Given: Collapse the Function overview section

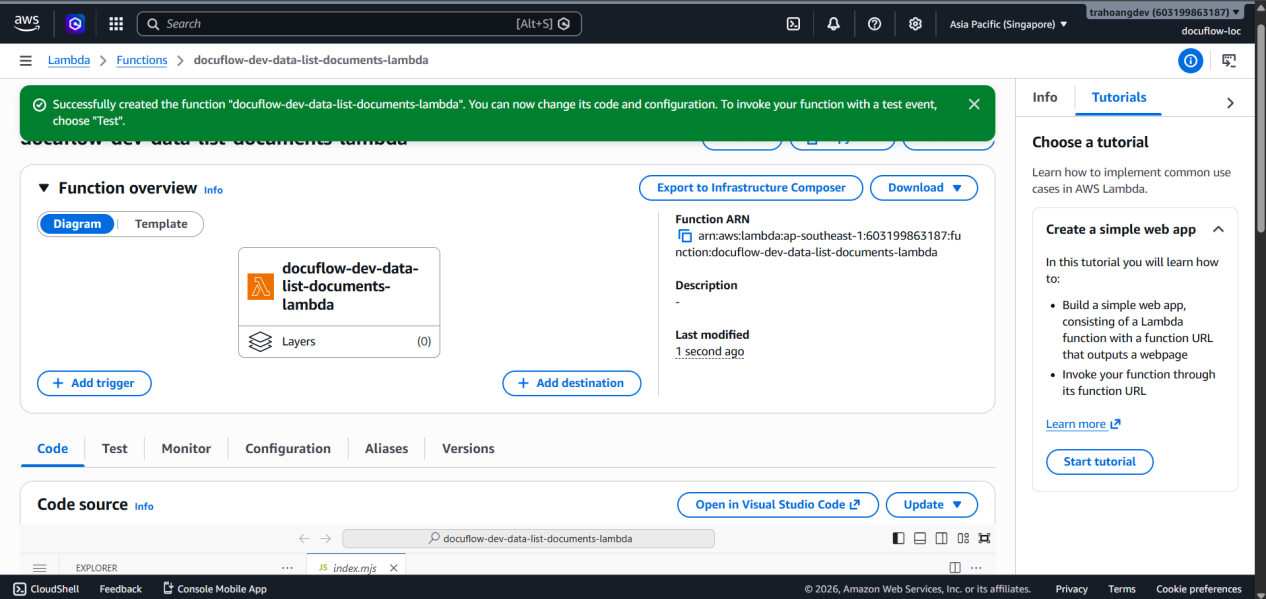Looking at the screenshot, I should click(x=44, y=188).
